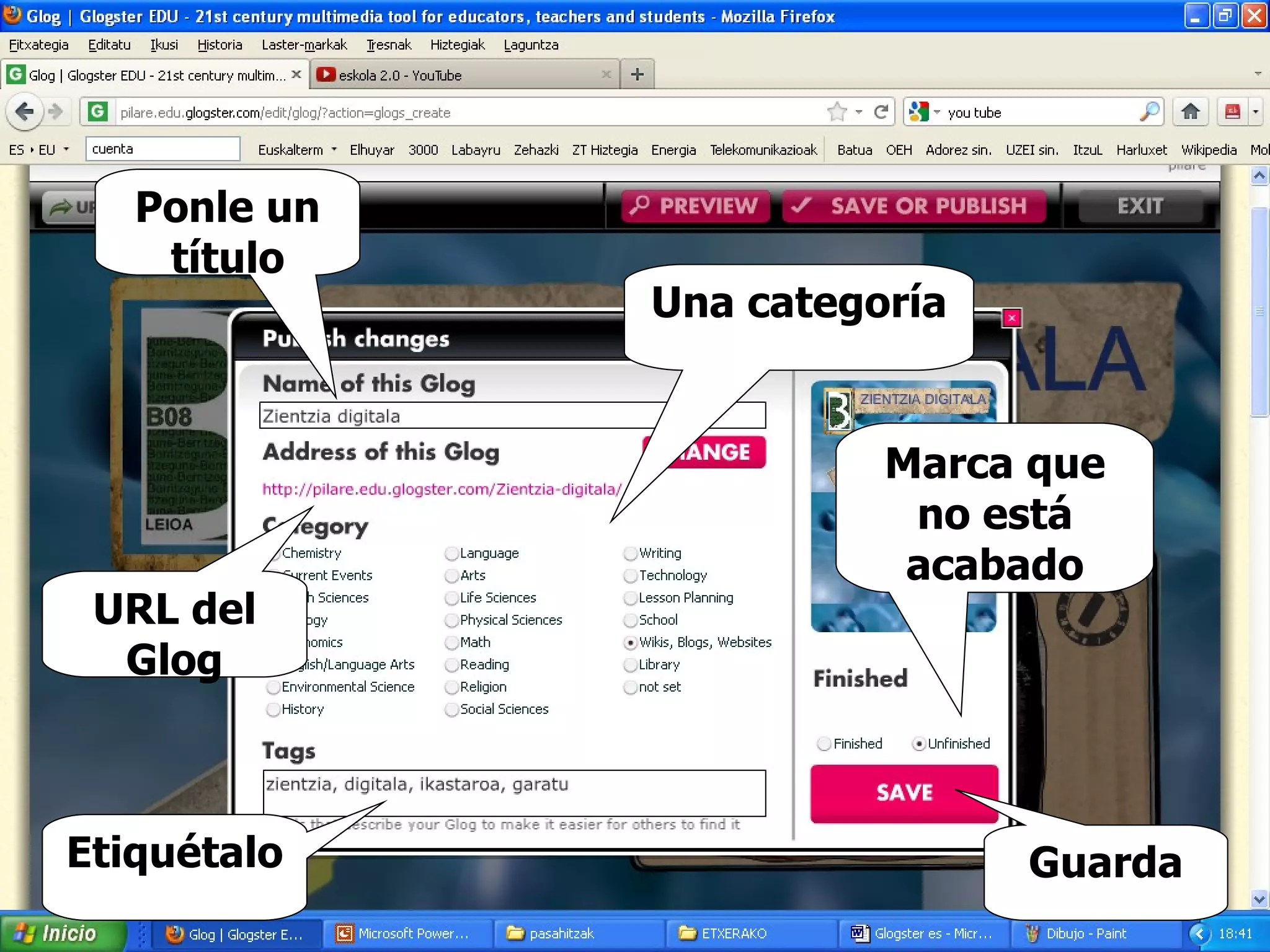Open the Glog address link
This screenshot has width=1270, height=952.
click(442, 489)
